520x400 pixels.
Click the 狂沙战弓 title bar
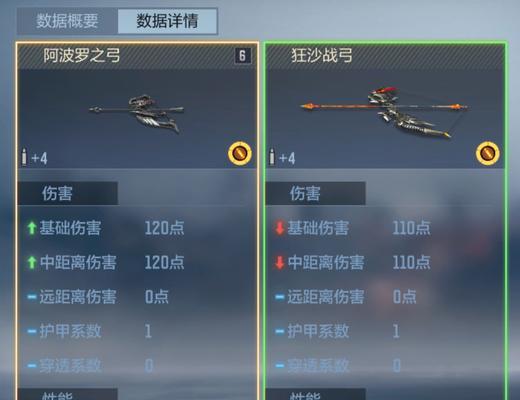(385, 56)
